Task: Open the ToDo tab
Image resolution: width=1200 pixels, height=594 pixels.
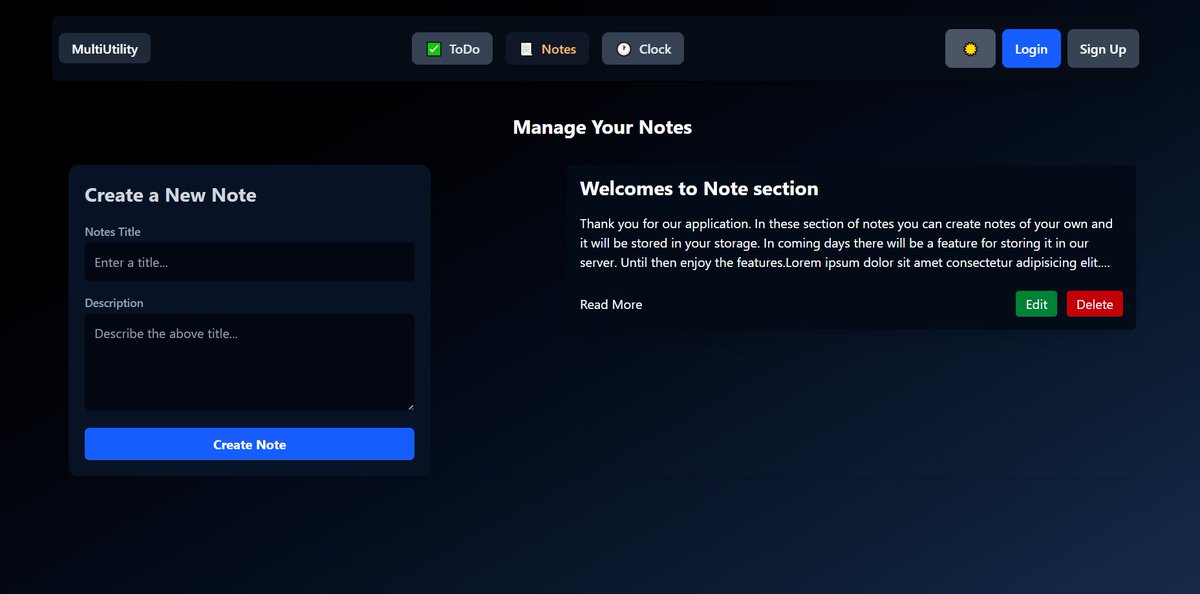Action: point(452,49)
